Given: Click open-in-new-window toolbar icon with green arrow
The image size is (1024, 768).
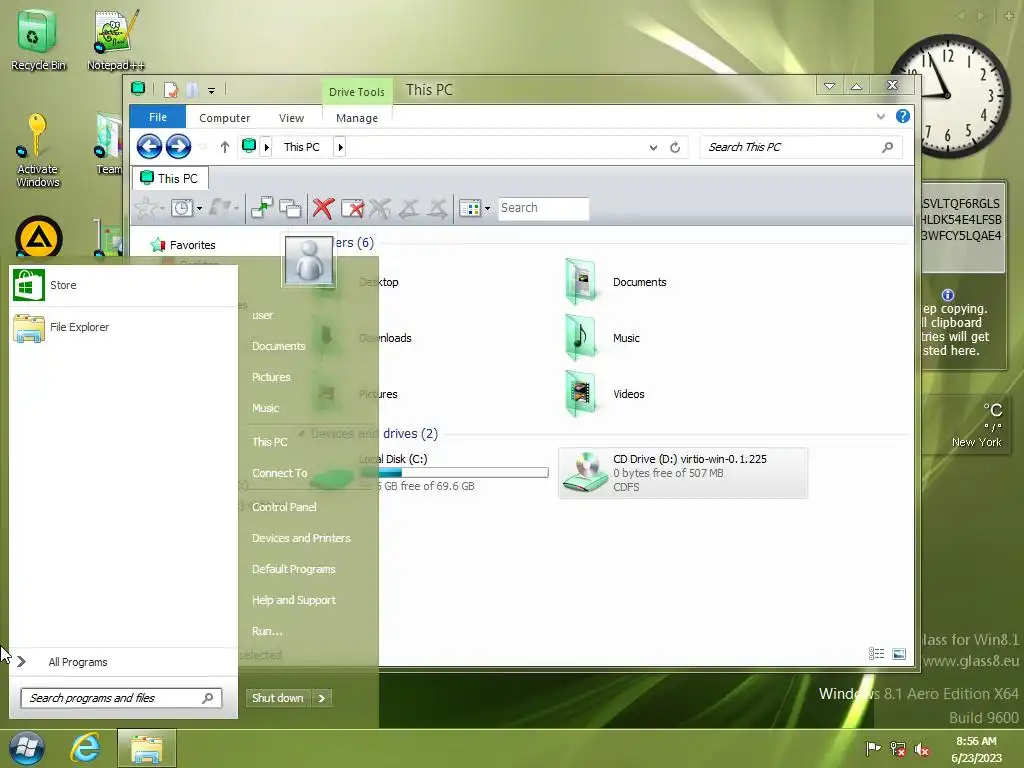Looking at the screenshot, I should [262, 208].
